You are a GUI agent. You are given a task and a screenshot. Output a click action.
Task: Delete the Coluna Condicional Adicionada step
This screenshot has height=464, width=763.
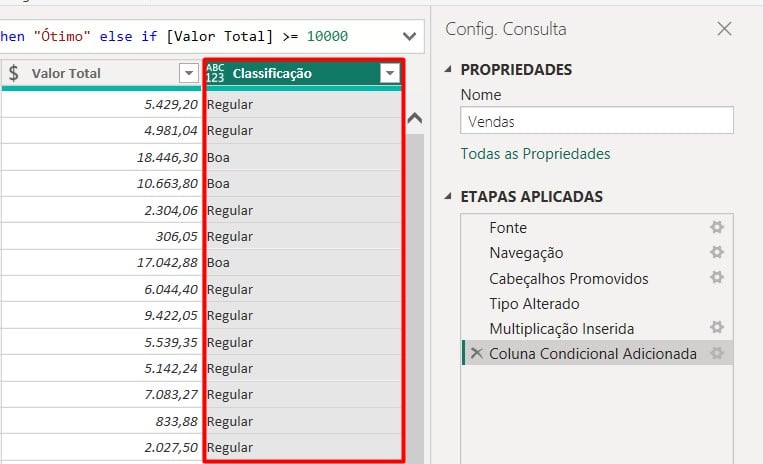[x=477, y=353]
